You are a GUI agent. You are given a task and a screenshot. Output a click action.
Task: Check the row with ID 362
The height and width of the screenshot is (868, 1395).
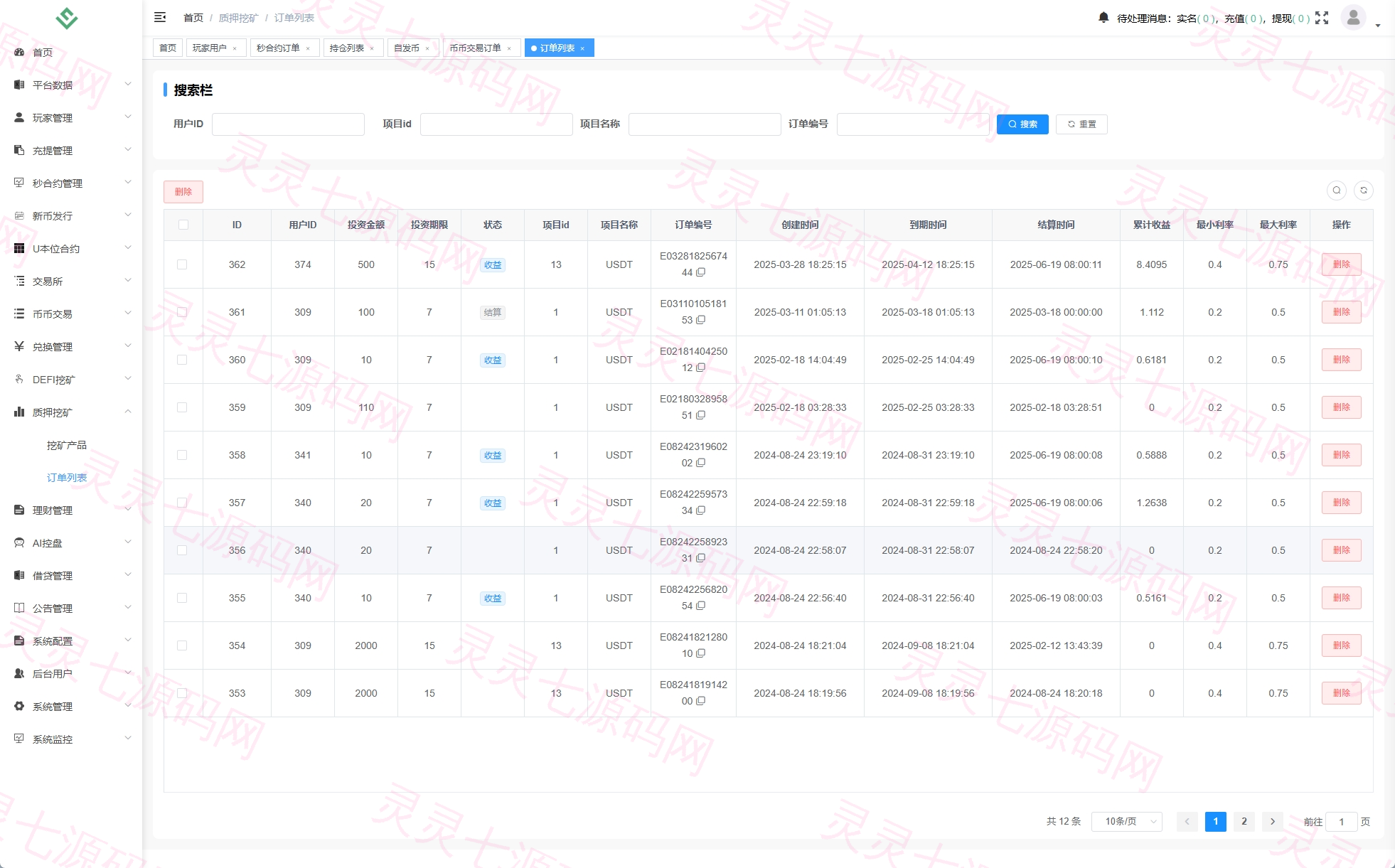point(182,264)
